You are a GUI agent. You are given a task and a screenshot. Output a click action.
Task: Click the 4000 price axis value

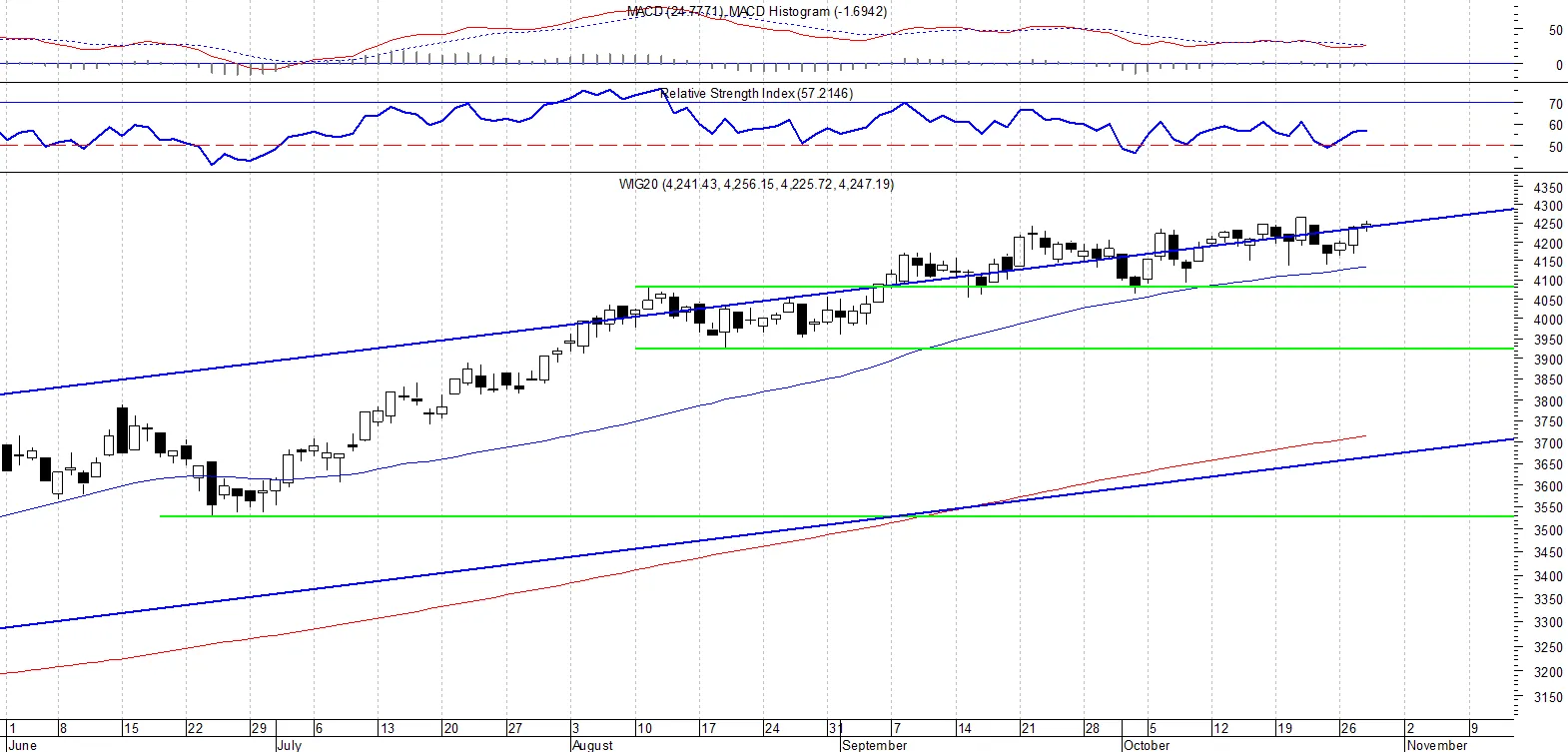tap(1547, 321)
